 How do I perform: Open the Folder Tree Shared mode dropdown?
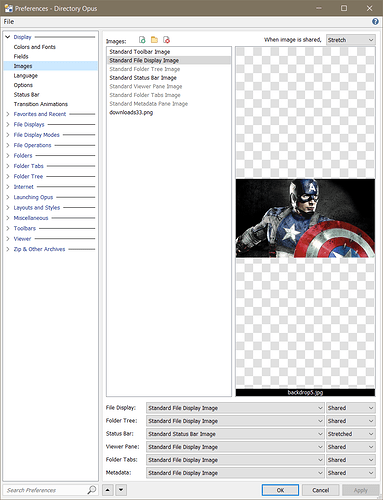coord(350,421)
